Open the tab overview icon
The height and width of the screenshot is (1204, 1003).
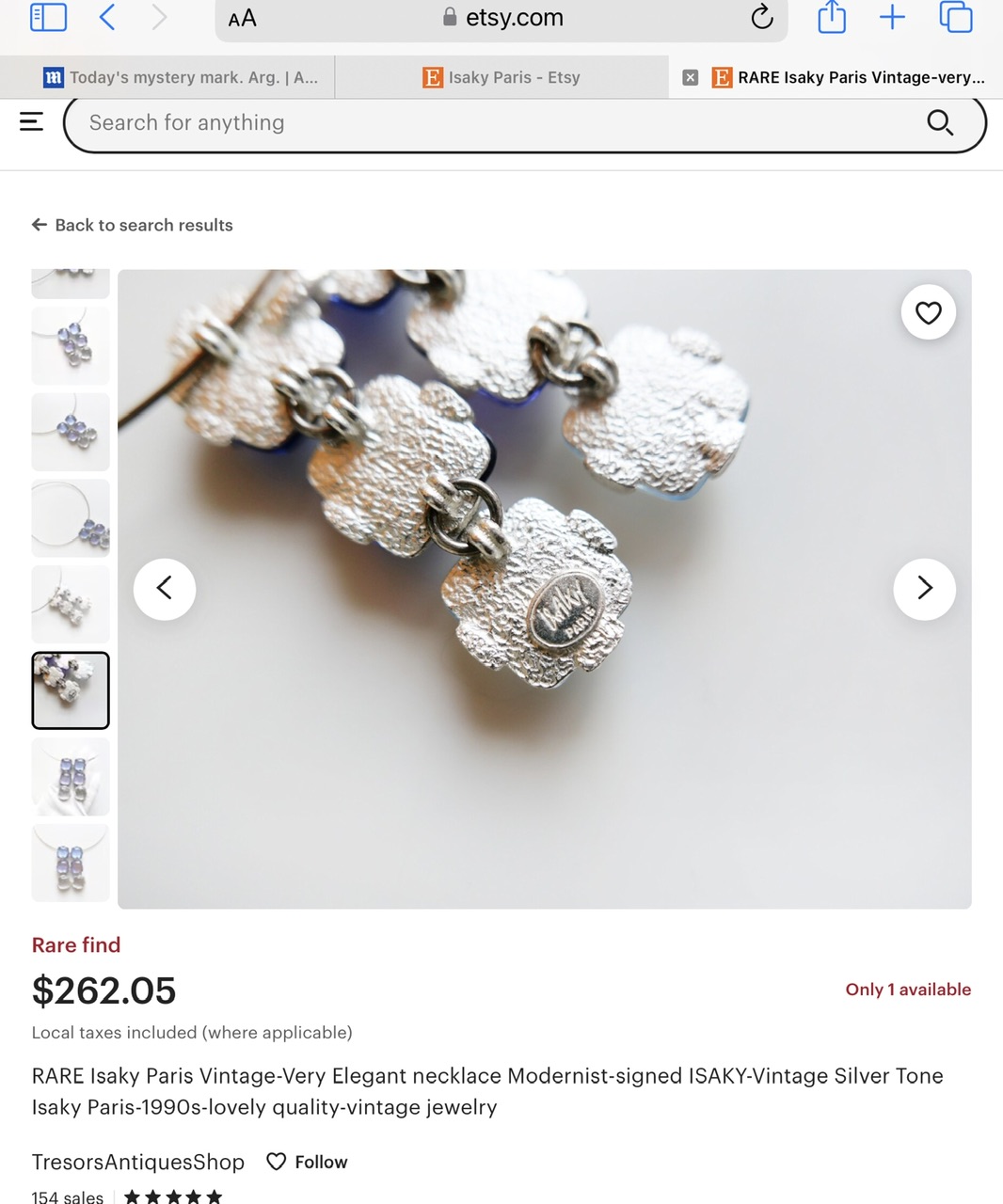click(x=955, y=17)
